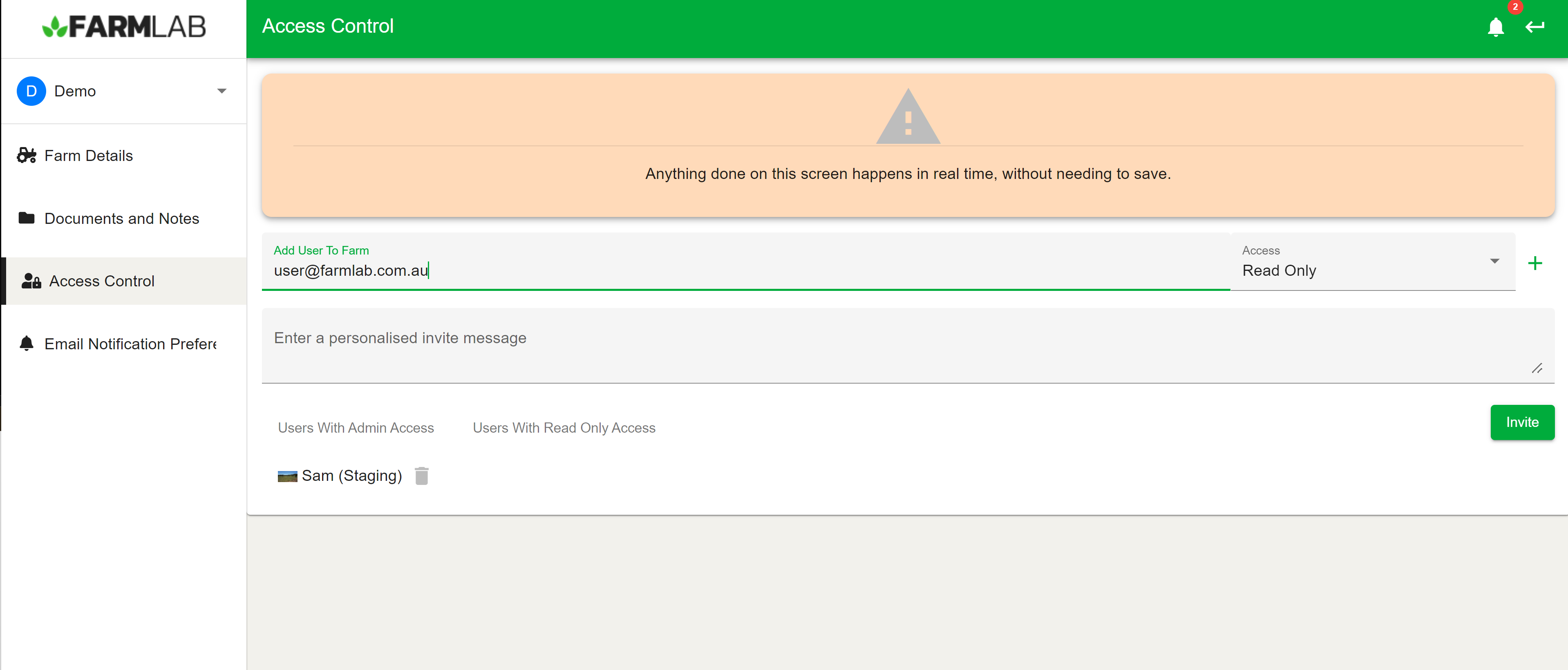The height and width of the screenshot is (670, 1568).
Task: Click the Sam (Staging) user entry
Action: point(351,476)
